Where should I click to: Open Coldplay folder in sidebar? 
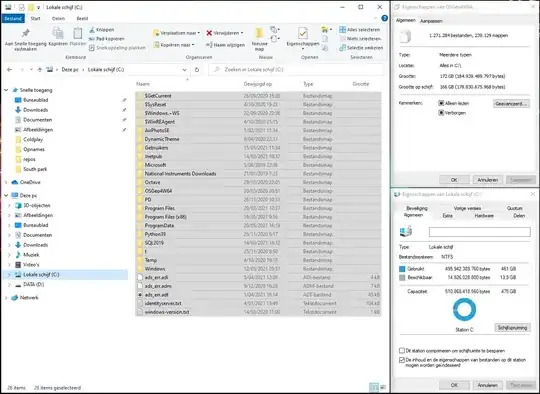click(33, 139)
